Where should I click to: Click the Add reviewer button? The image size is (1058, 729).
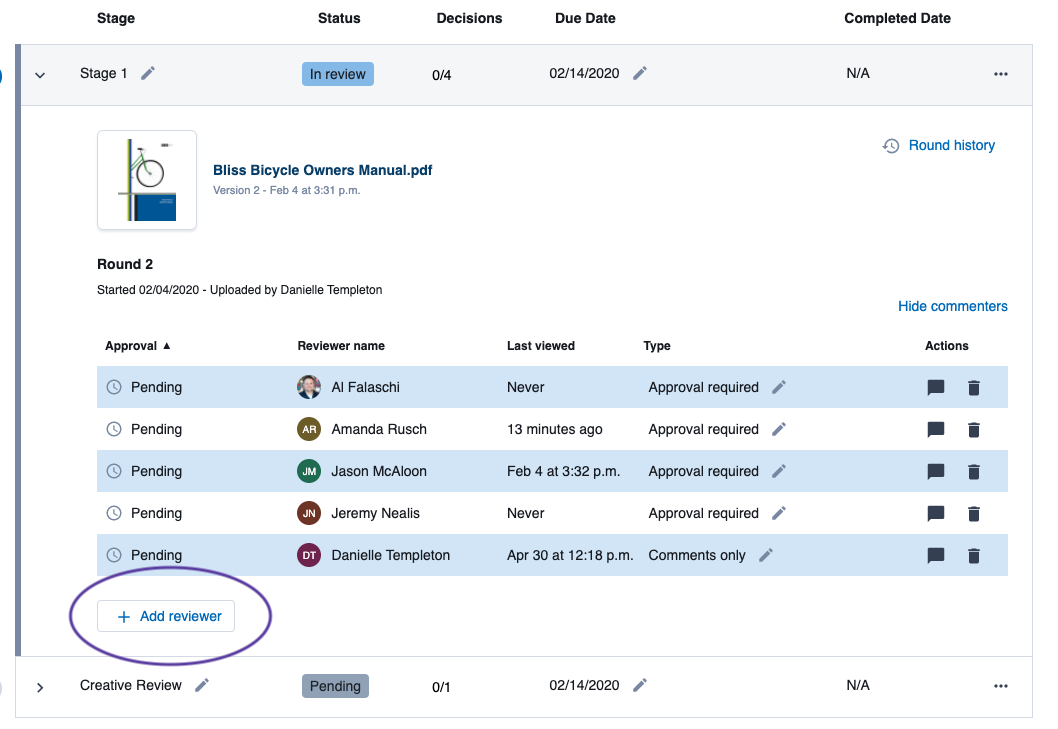pos(166,616)
